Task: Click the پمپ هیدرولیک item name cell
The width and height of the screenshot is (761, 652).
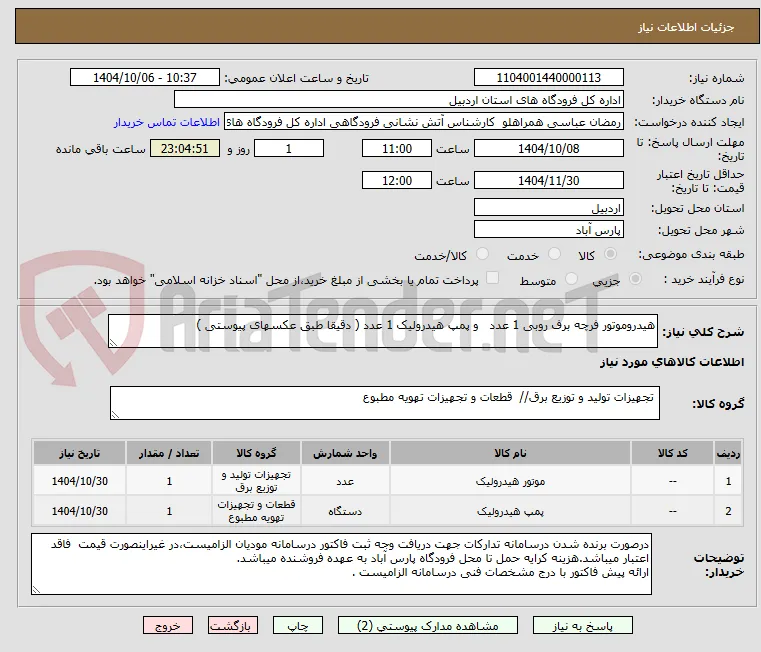Action: 510,511
